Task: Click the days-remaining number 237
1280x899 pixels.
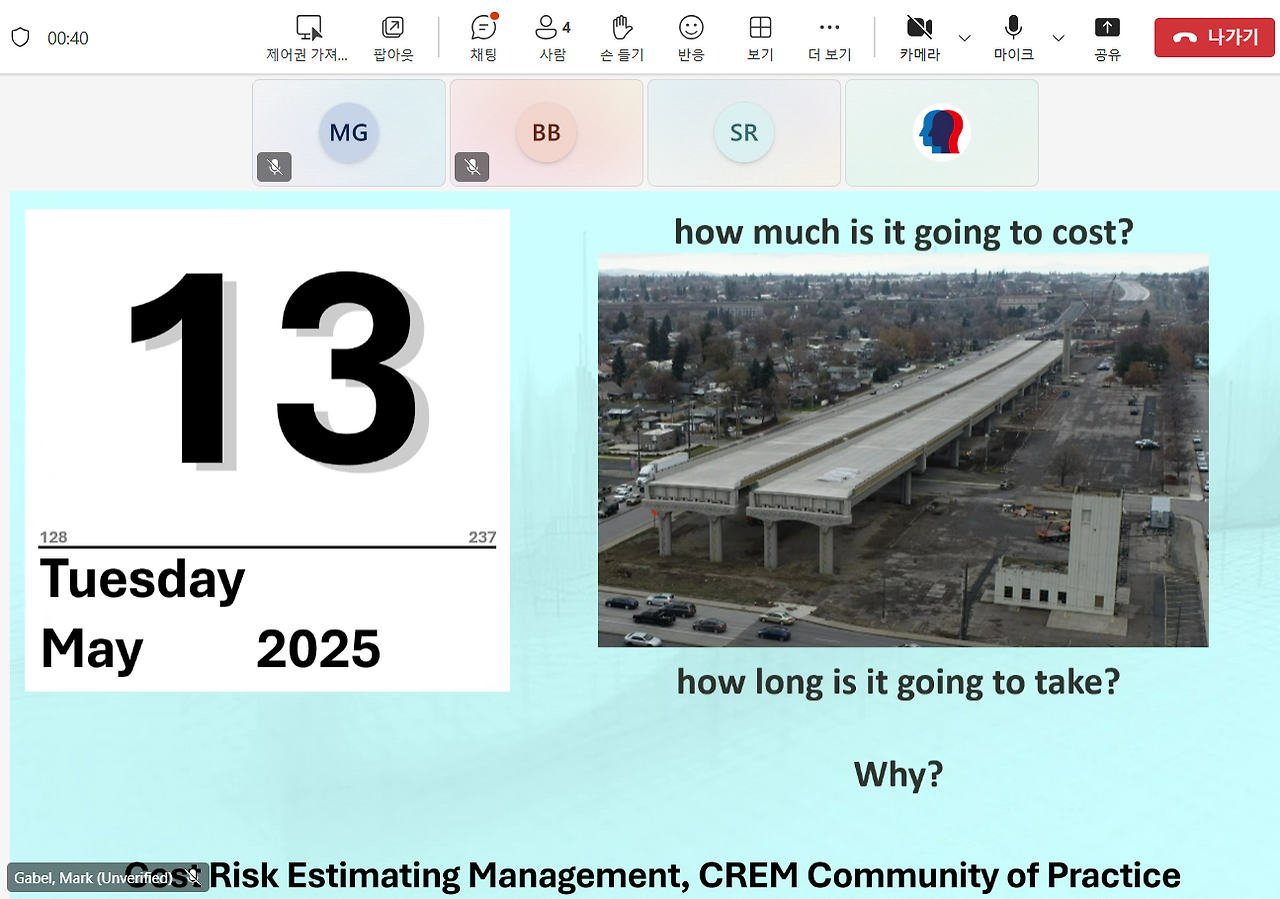Action: pos(482,537)
